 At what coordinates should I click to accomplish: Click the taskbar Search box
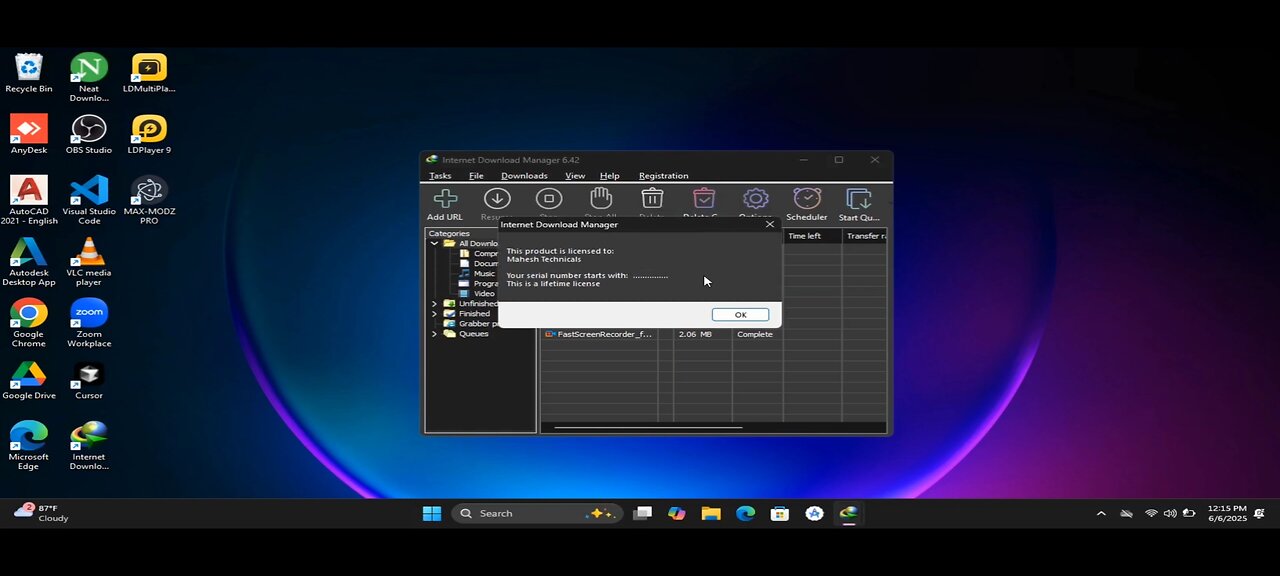tap(537, 513)
